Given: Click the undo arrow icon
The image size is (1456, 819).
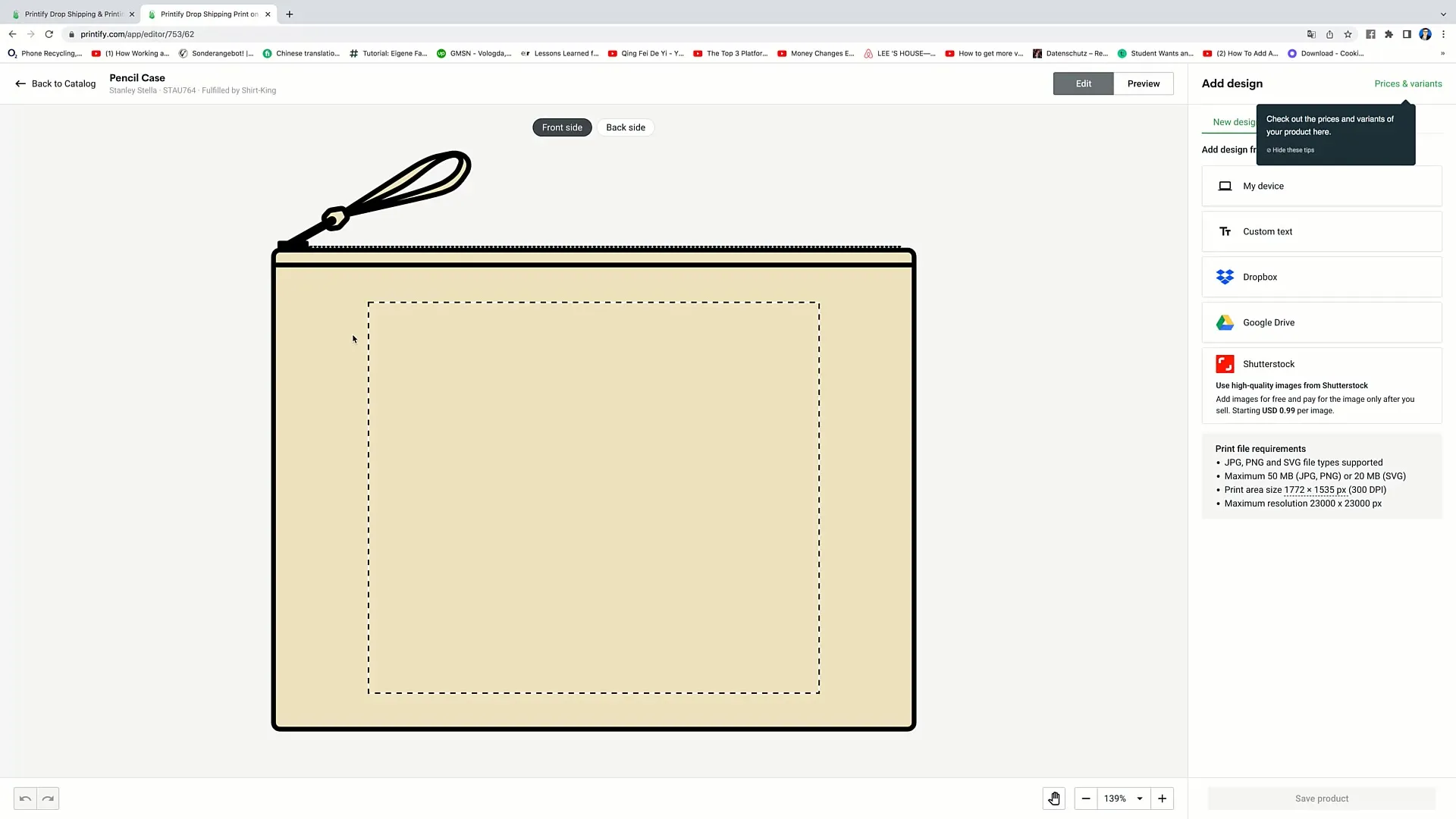Looking at the screenshot, I should (24, 798).
